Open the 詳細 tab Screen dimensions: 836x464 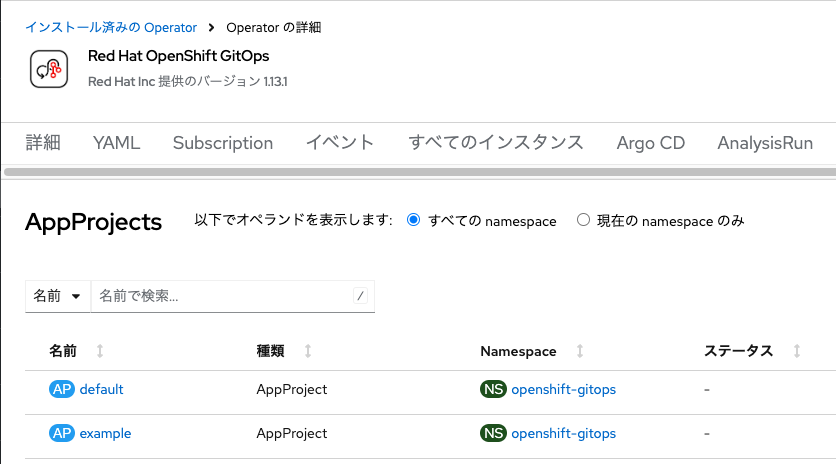point(43,143)
